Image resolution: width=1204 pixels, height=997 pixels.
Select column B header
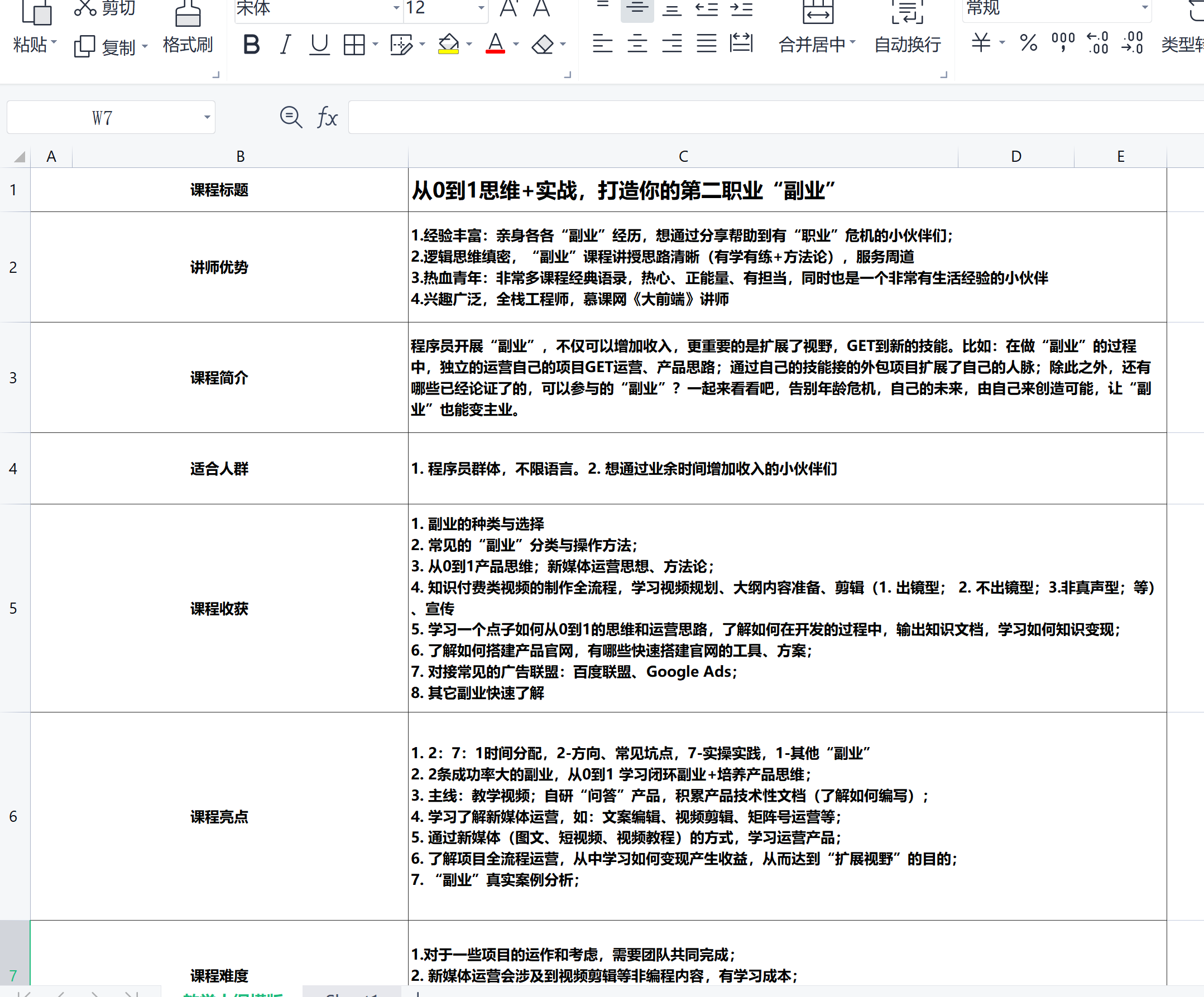click(x=240, y=156)
